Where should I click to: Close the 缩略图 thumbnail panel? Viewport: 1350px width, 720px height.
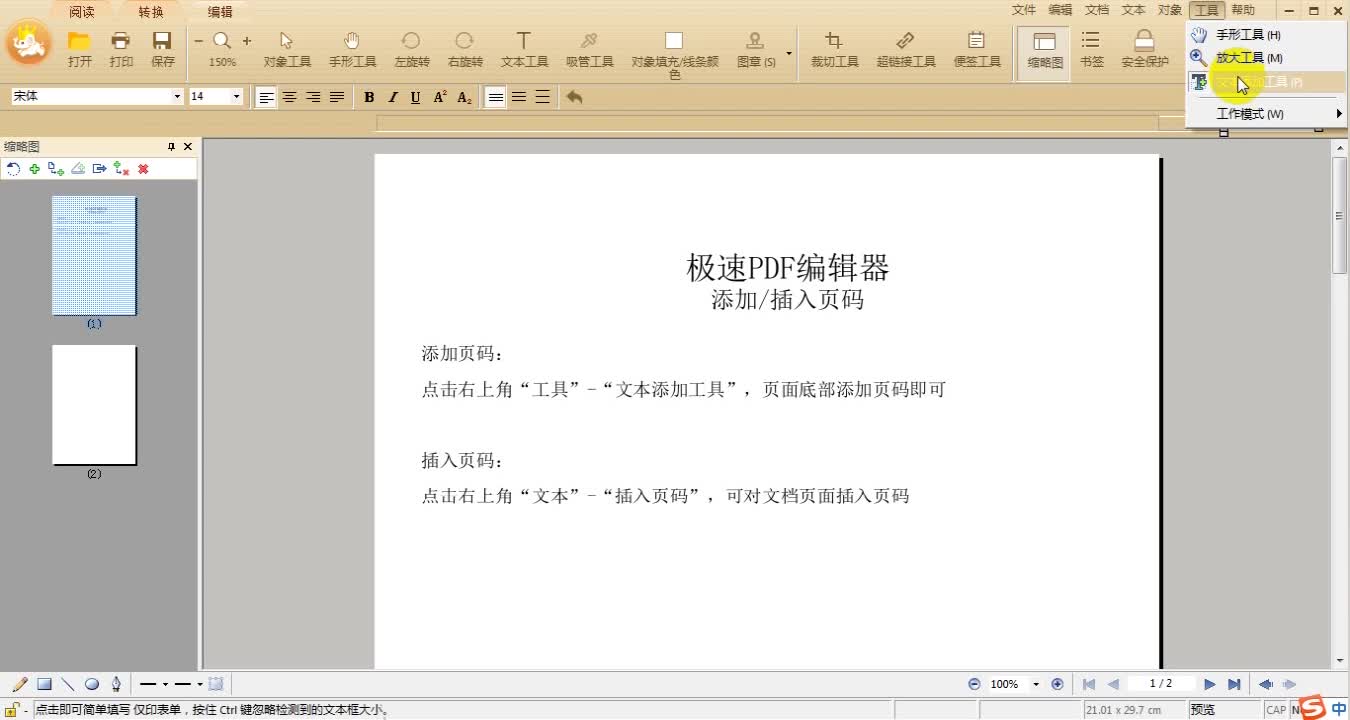188,147
